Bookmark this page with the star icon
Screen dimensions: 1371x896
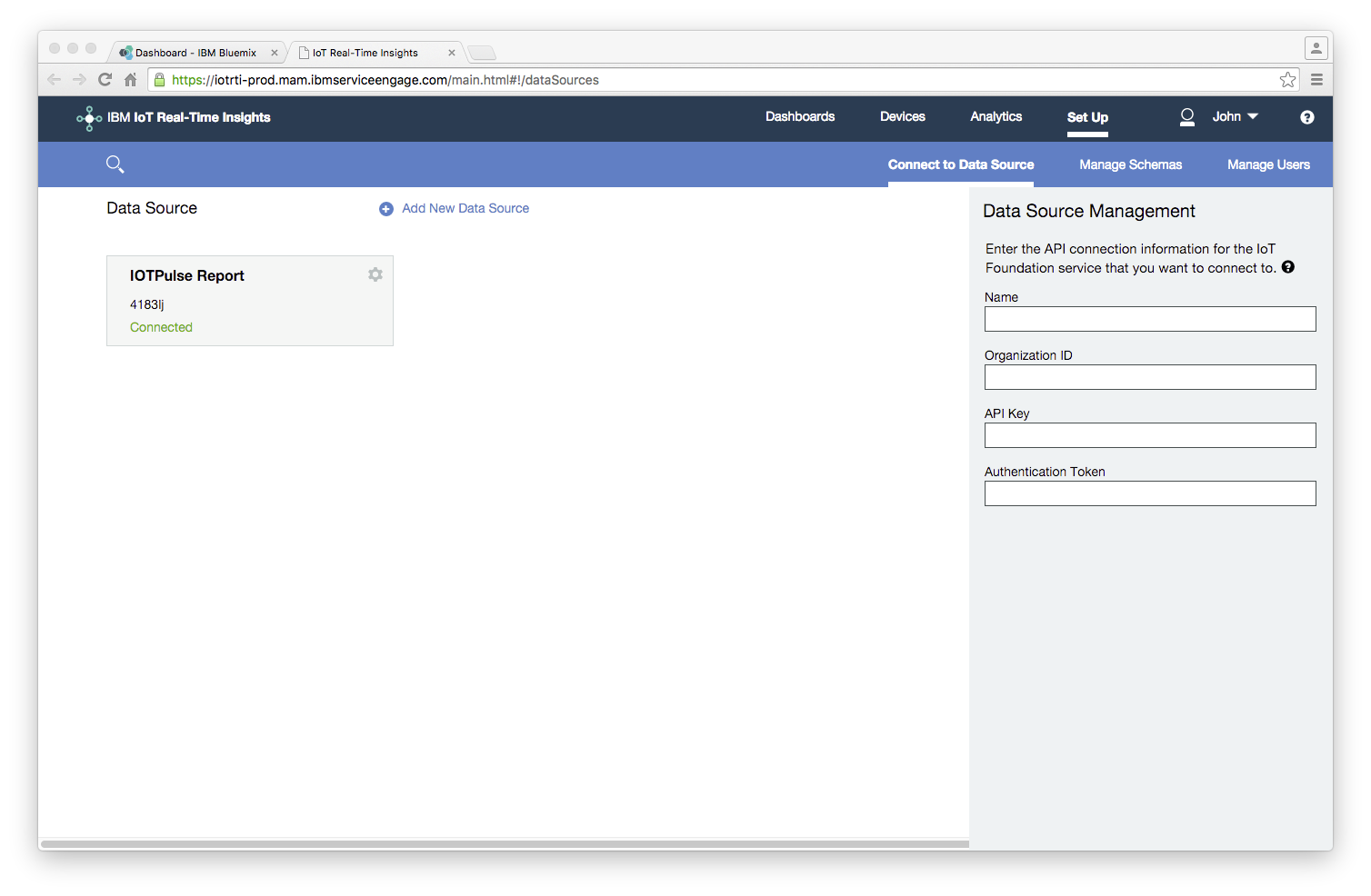pos(1287,80)
